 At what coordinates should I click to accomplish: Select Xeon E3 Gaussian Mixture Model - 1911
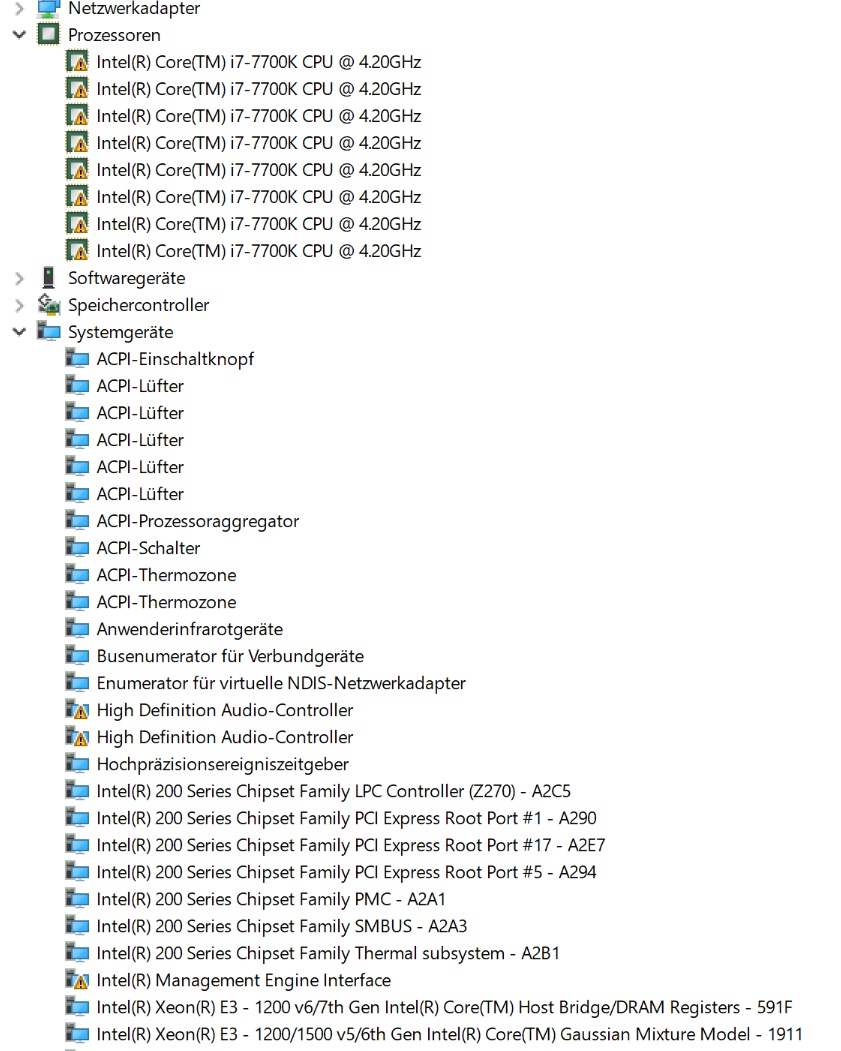click(449, 1034)
